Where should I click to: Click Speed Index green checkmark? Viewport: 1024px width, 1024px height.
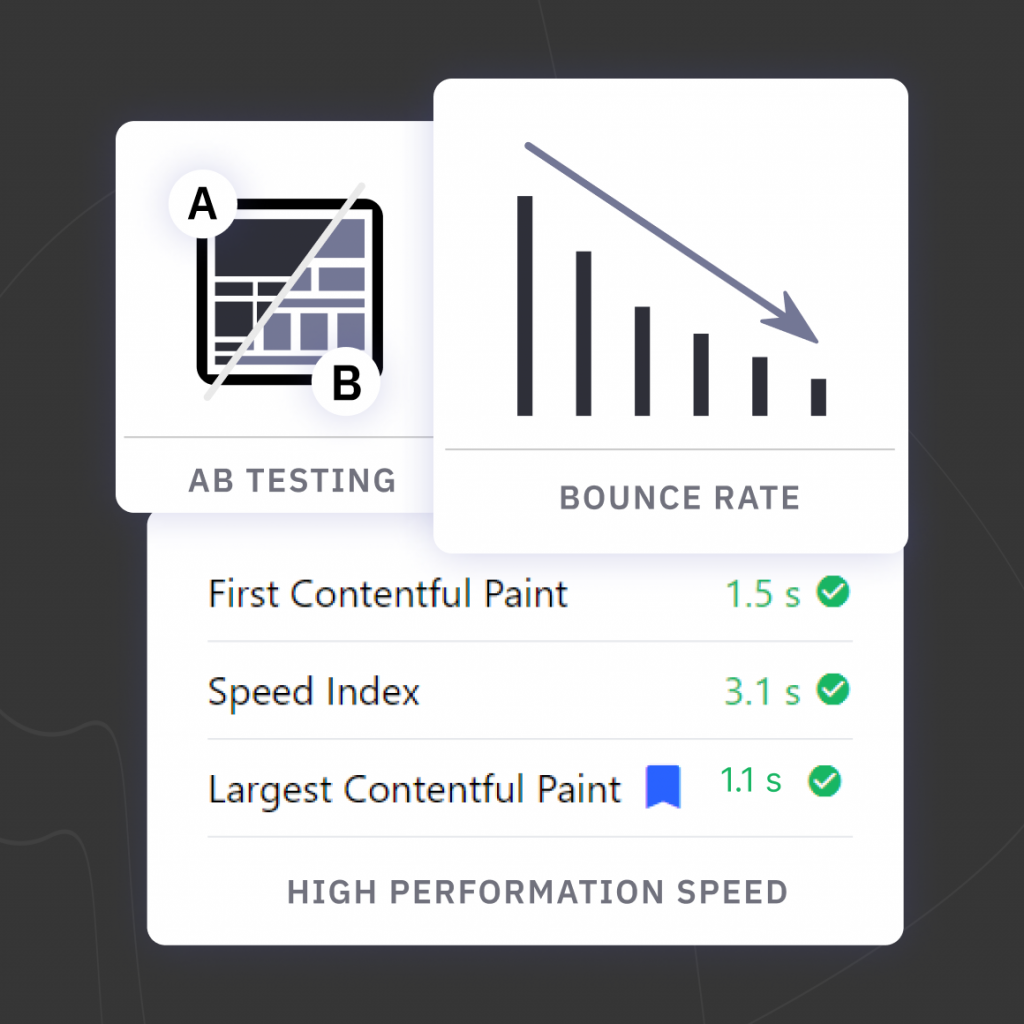pyautogui.click(x=833, y=690)
